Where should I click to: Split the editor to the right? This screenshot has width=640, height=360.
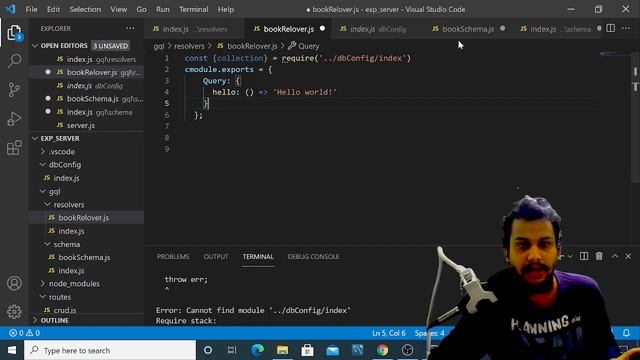point(611,28)
